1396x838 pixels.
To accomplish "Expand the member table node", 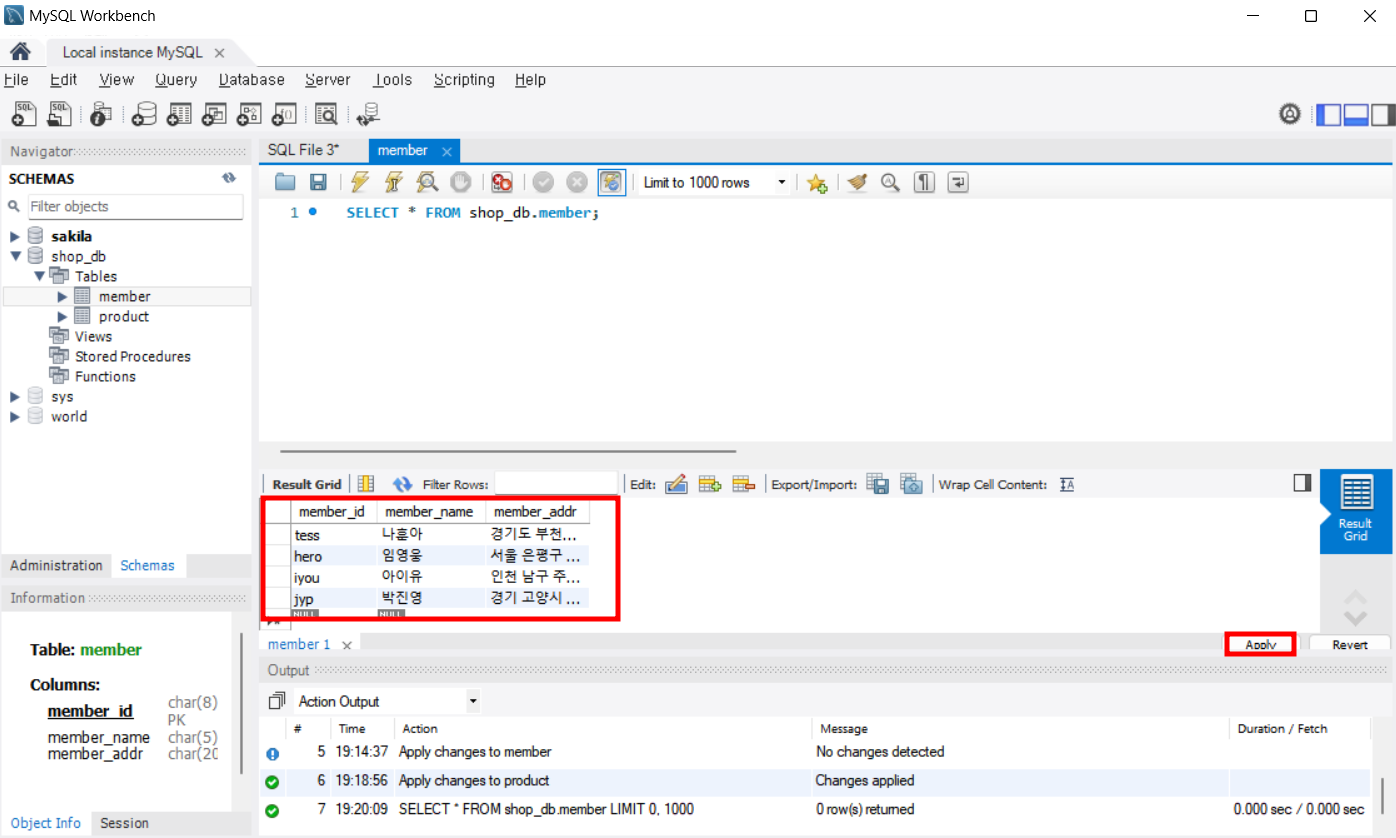I will tap(63, 296).
